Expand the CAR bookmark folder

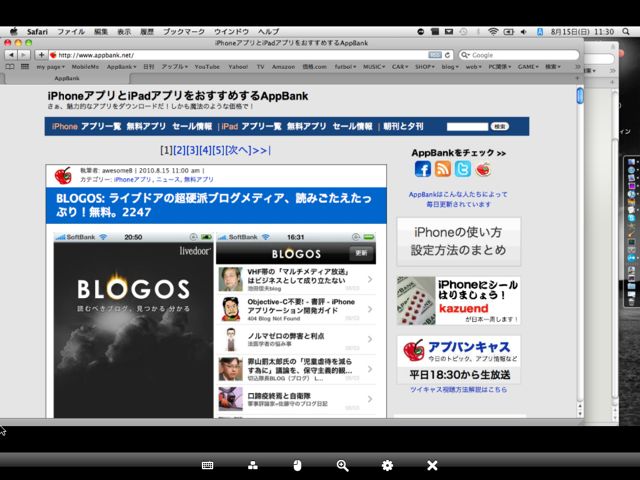pyautogui.click(x=400, y=67)
